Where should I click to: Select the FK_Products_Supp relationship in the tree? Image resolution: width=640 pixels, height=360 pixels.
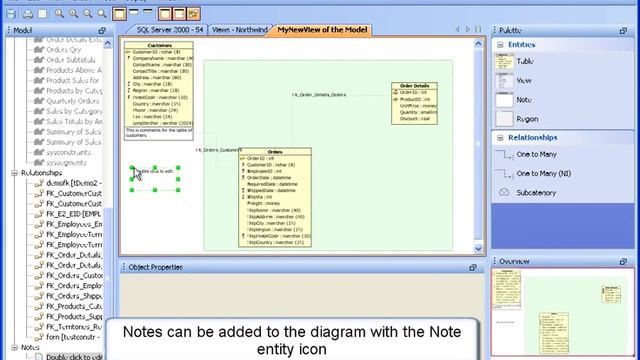74,316
